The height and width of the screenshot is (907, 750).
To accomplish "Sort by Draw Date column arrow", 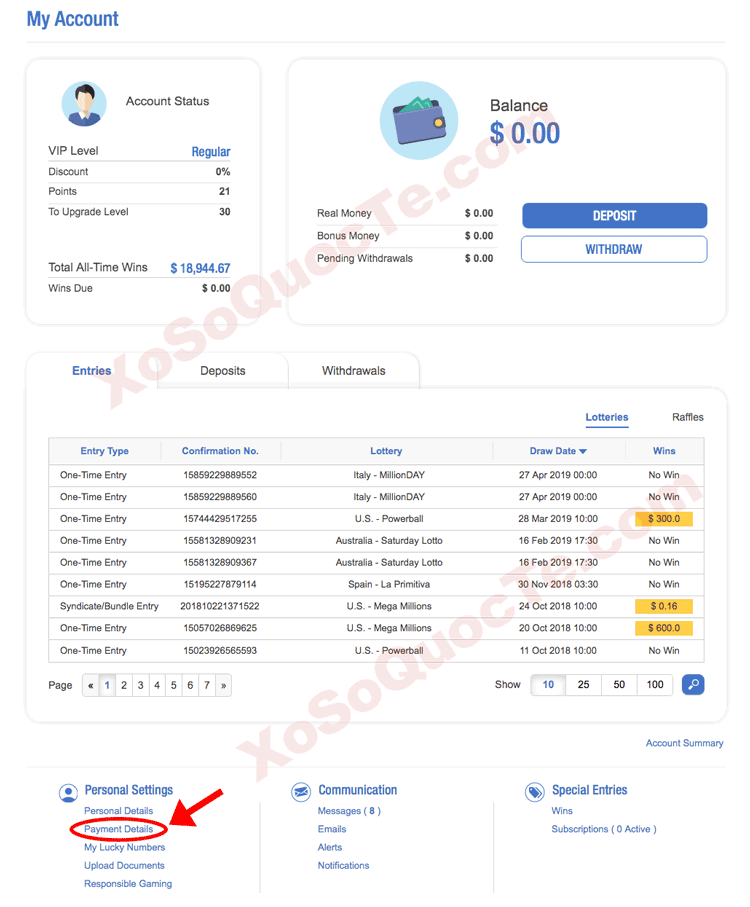I will tap(583, 452).
